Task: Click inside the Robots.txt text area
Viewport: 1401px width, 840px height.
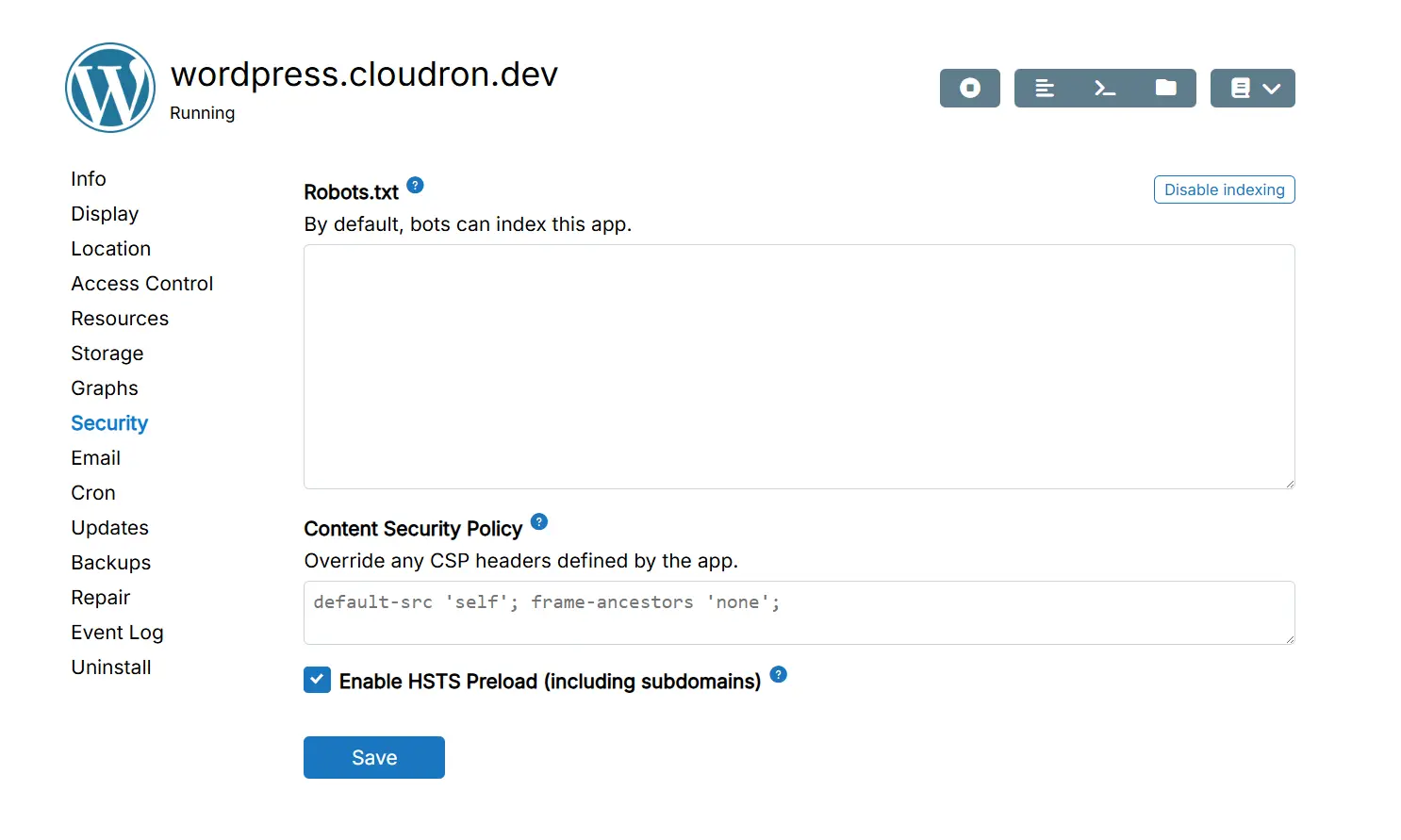Action: 799,367
